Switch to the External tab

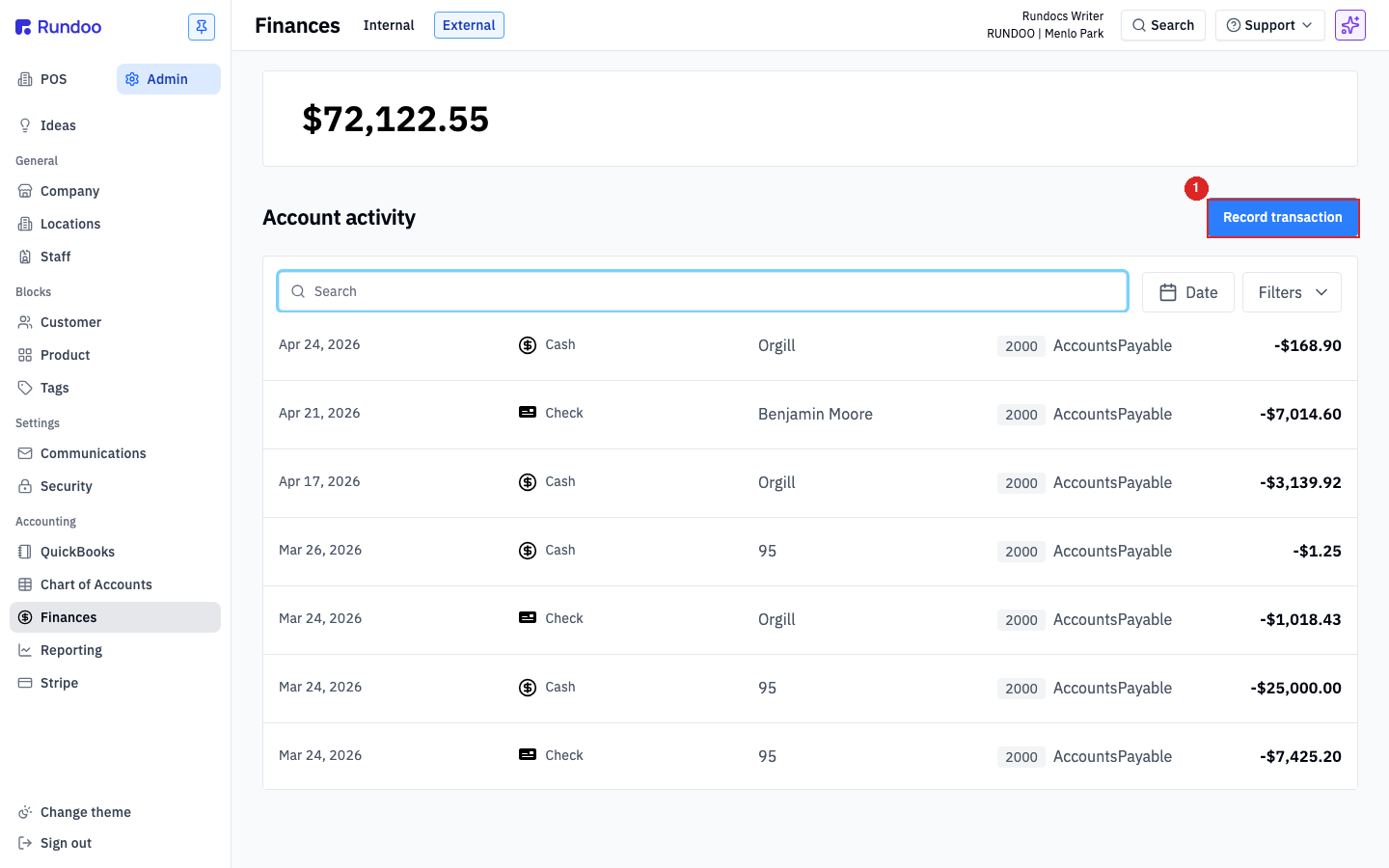(x=469, y=25)
